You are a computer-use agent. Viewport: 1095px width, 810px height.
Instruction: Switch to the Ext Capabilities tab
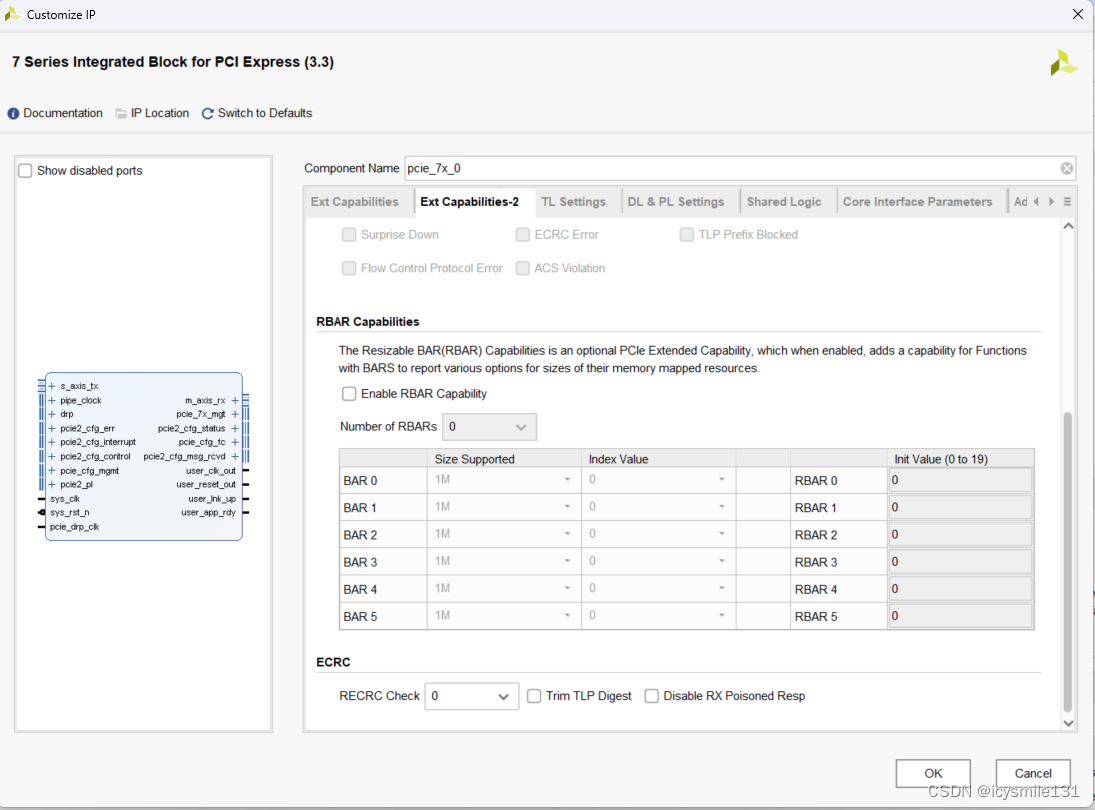pos(355,202)
